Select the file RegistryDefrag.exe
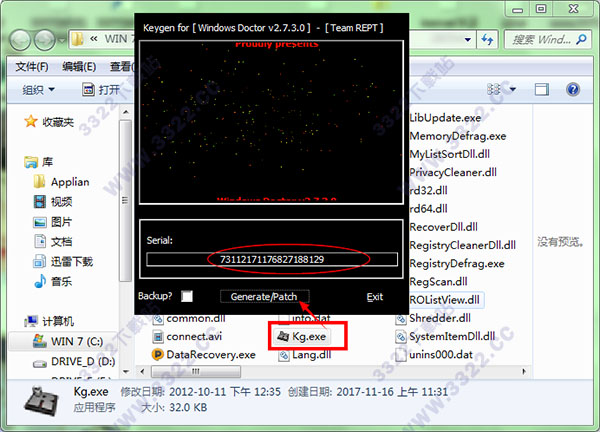The width and height of the screenshot is (600, 432). click(x=457, y=263)
